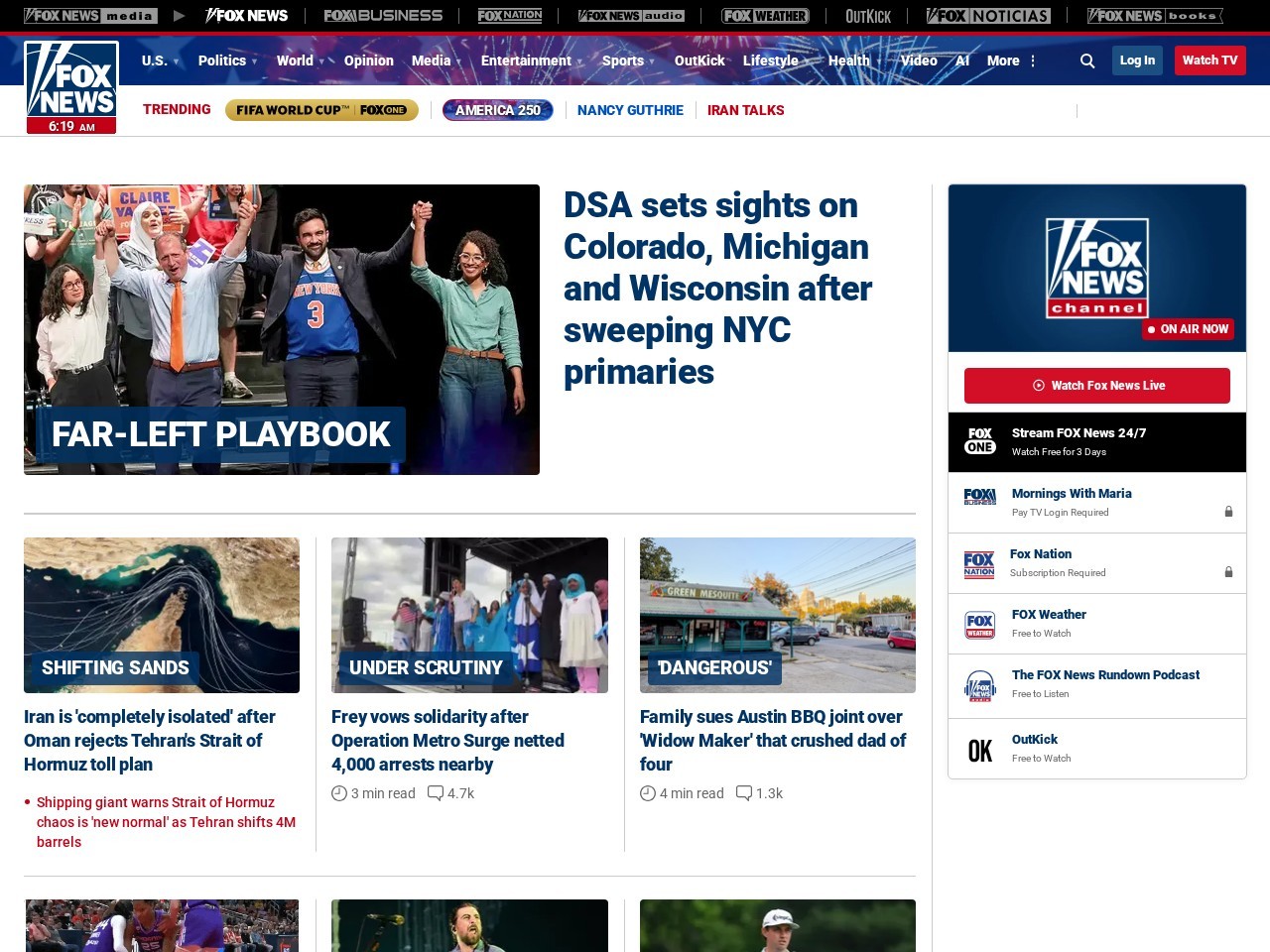The width and height of the screenshot is (1270, 952).
Task: Expand the U.S. menu arrow
Action: [176, 61]
